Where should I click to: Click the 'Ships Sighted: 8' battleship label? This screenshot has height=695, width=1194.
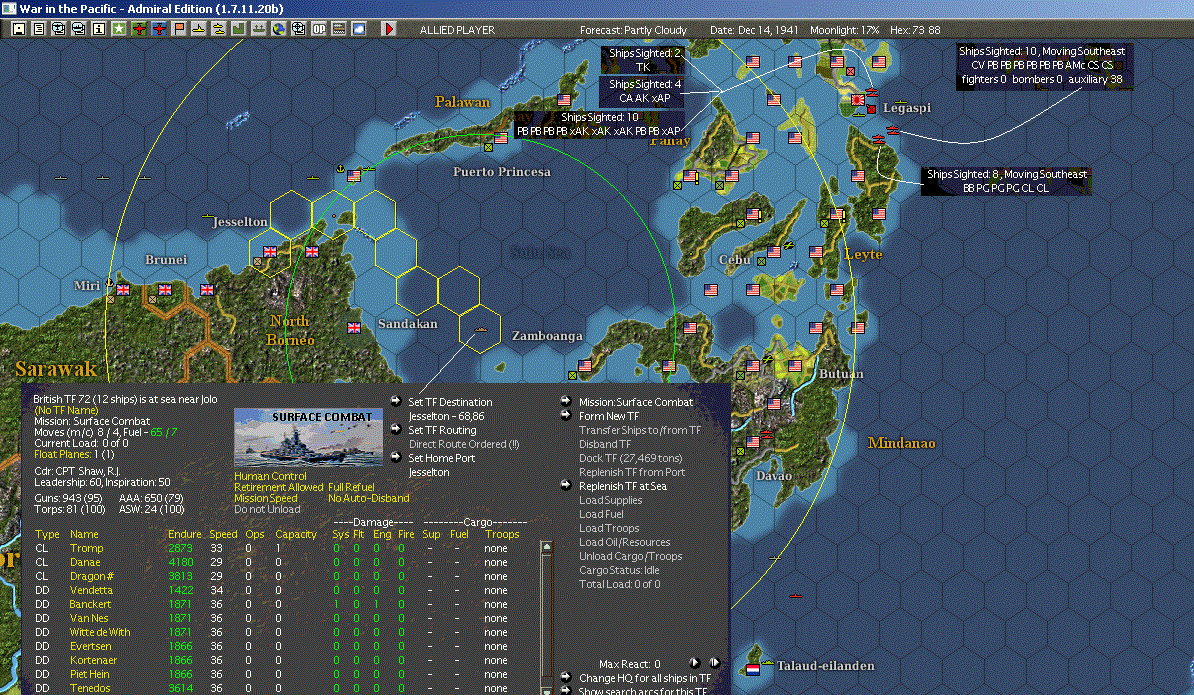[1006, 181]
